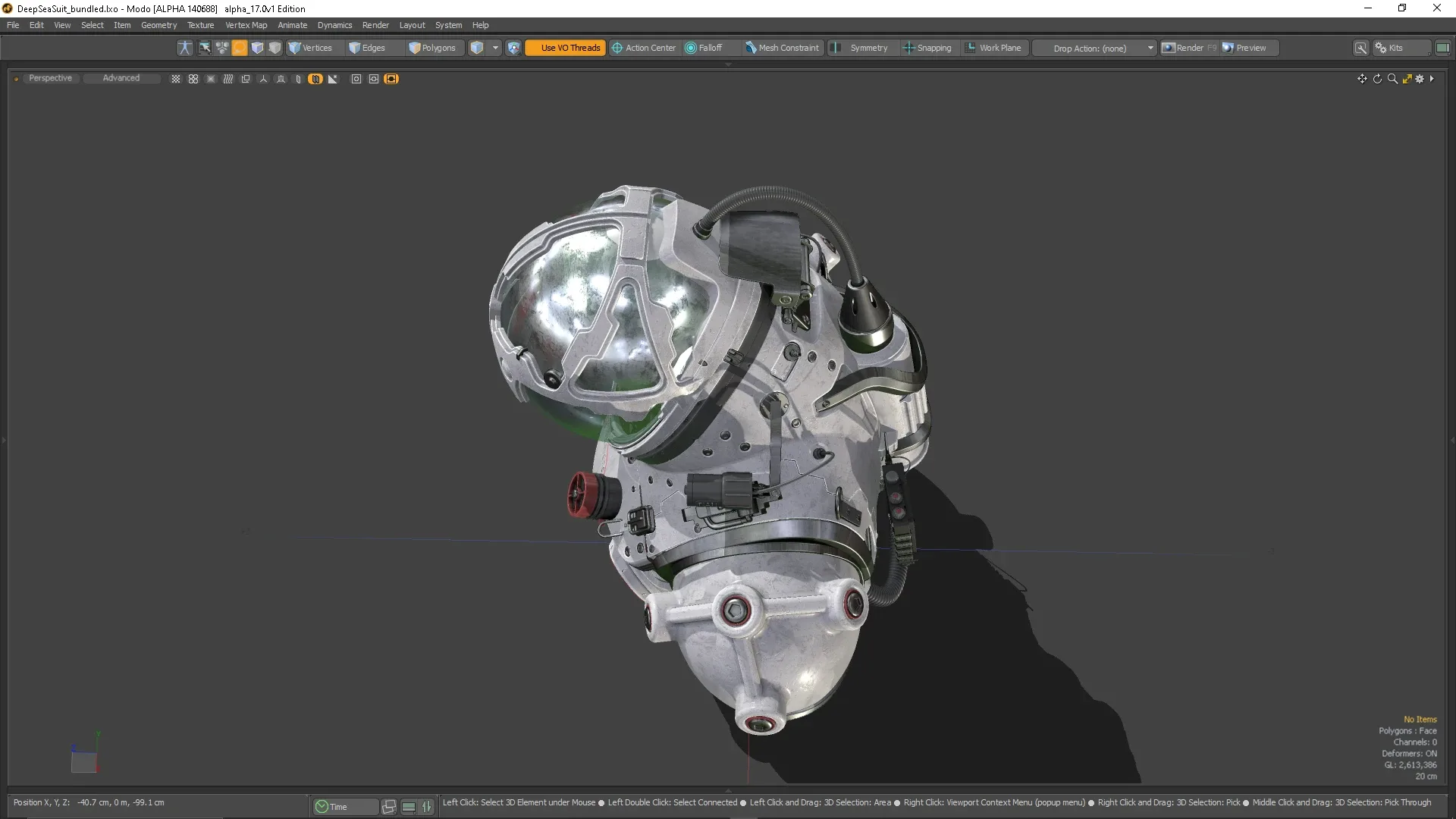1456x819 pixels.
Task: Open the File menu
Action: coord(13,25)
